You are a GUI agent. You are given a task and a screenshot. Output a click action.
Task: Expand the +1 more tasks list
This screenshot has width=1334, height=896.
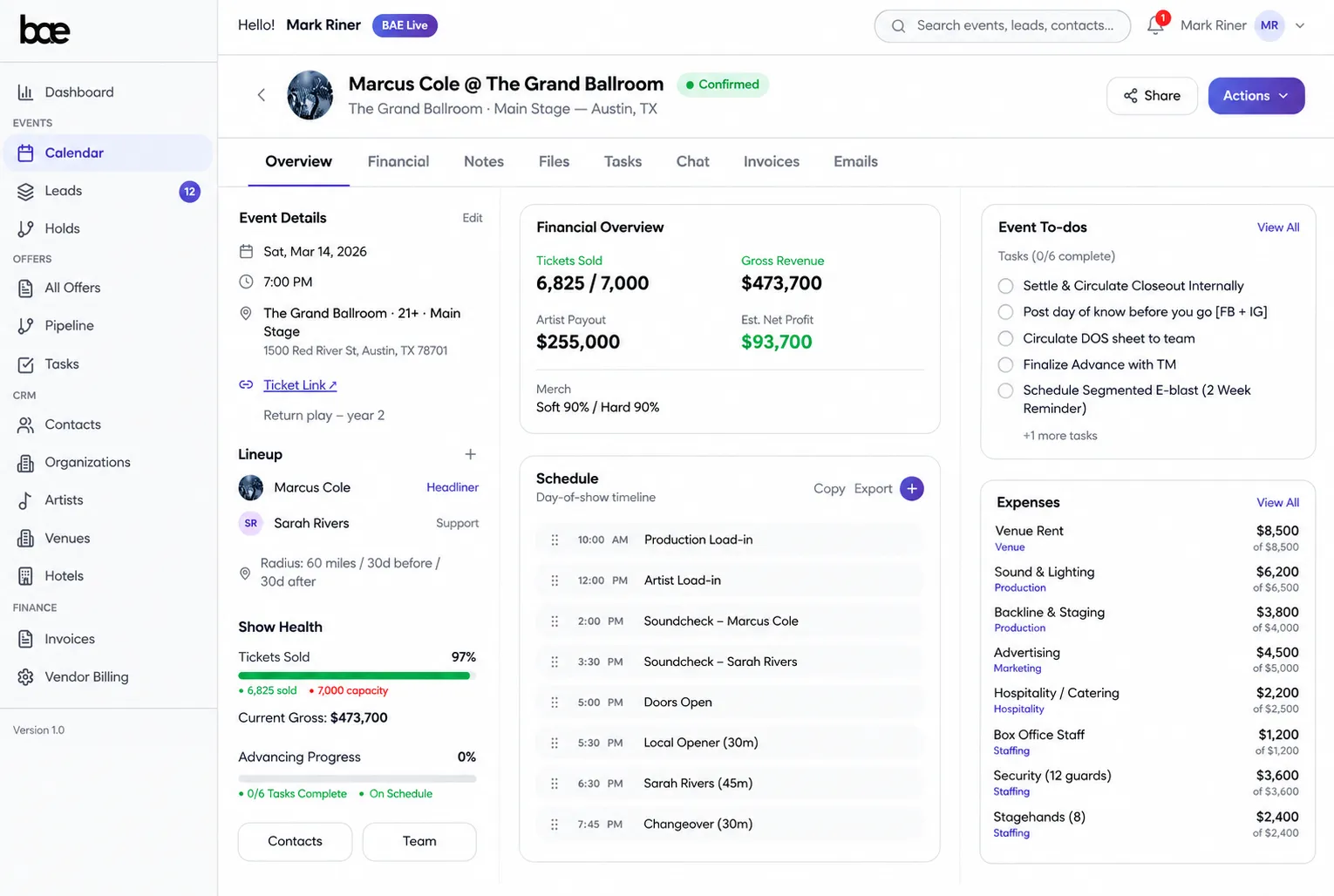pos(1059,436)
